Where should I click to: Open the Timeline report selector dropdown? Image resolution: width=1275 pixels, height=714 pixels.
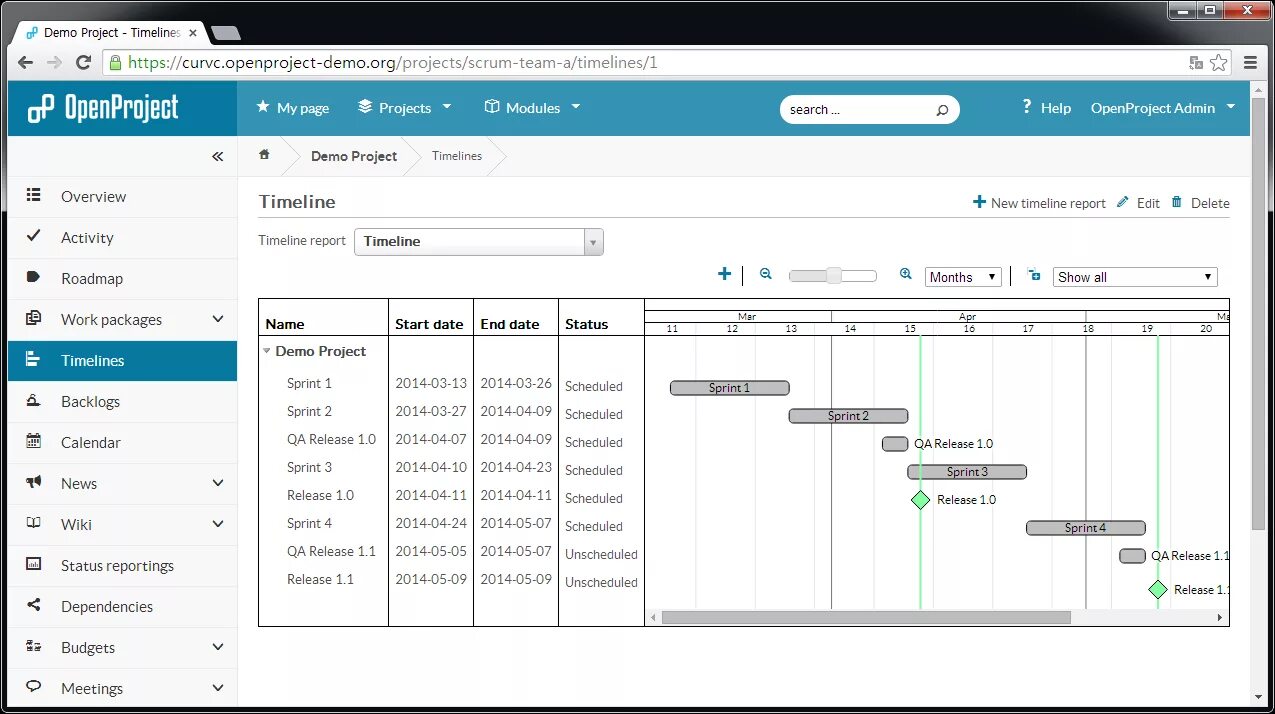point(479,241)
